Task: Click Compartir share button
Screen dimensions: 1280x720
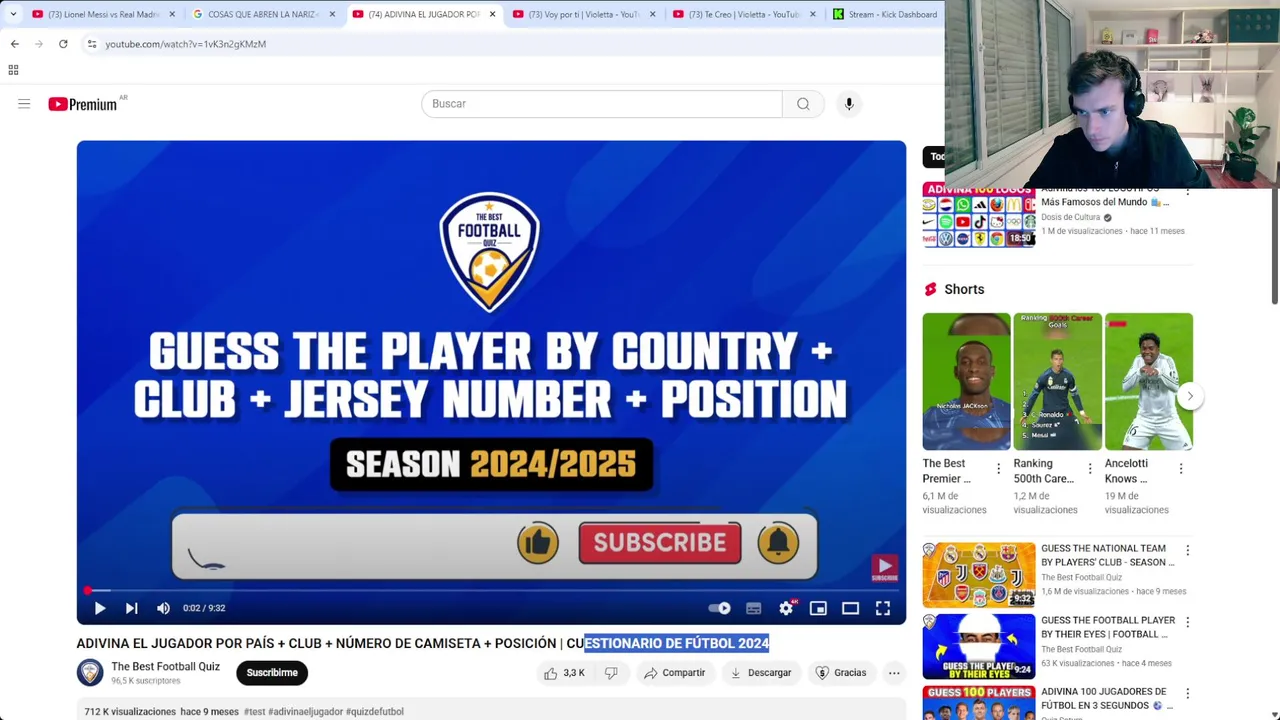Action: click(x=675, y=673)
